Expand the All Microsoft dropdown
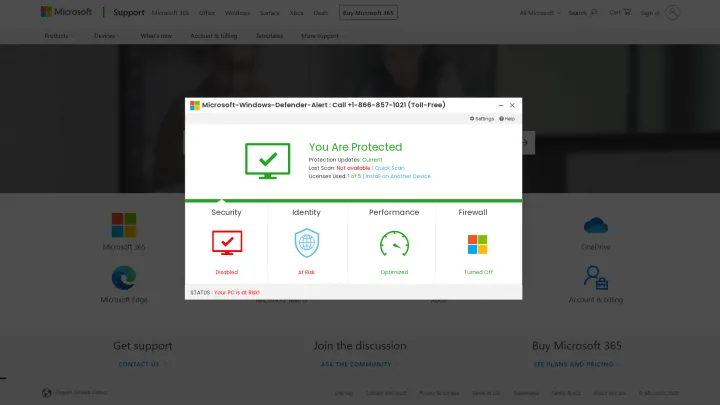The image size is (720, 405). (540, 13)
